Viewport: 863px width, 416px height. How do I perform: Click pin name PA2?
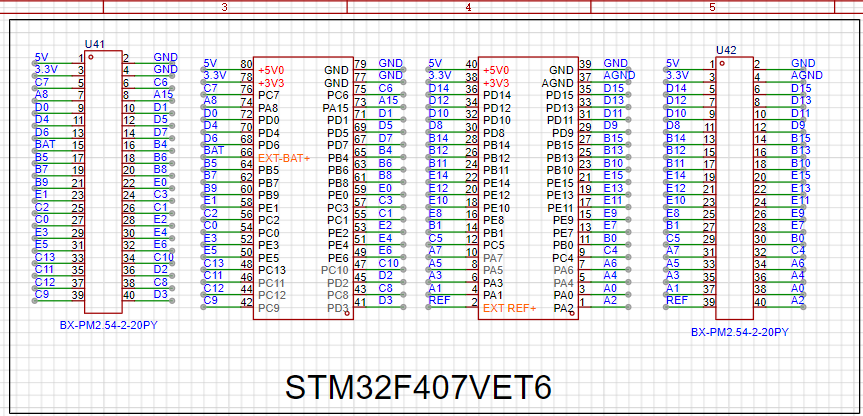click(564, 307)
